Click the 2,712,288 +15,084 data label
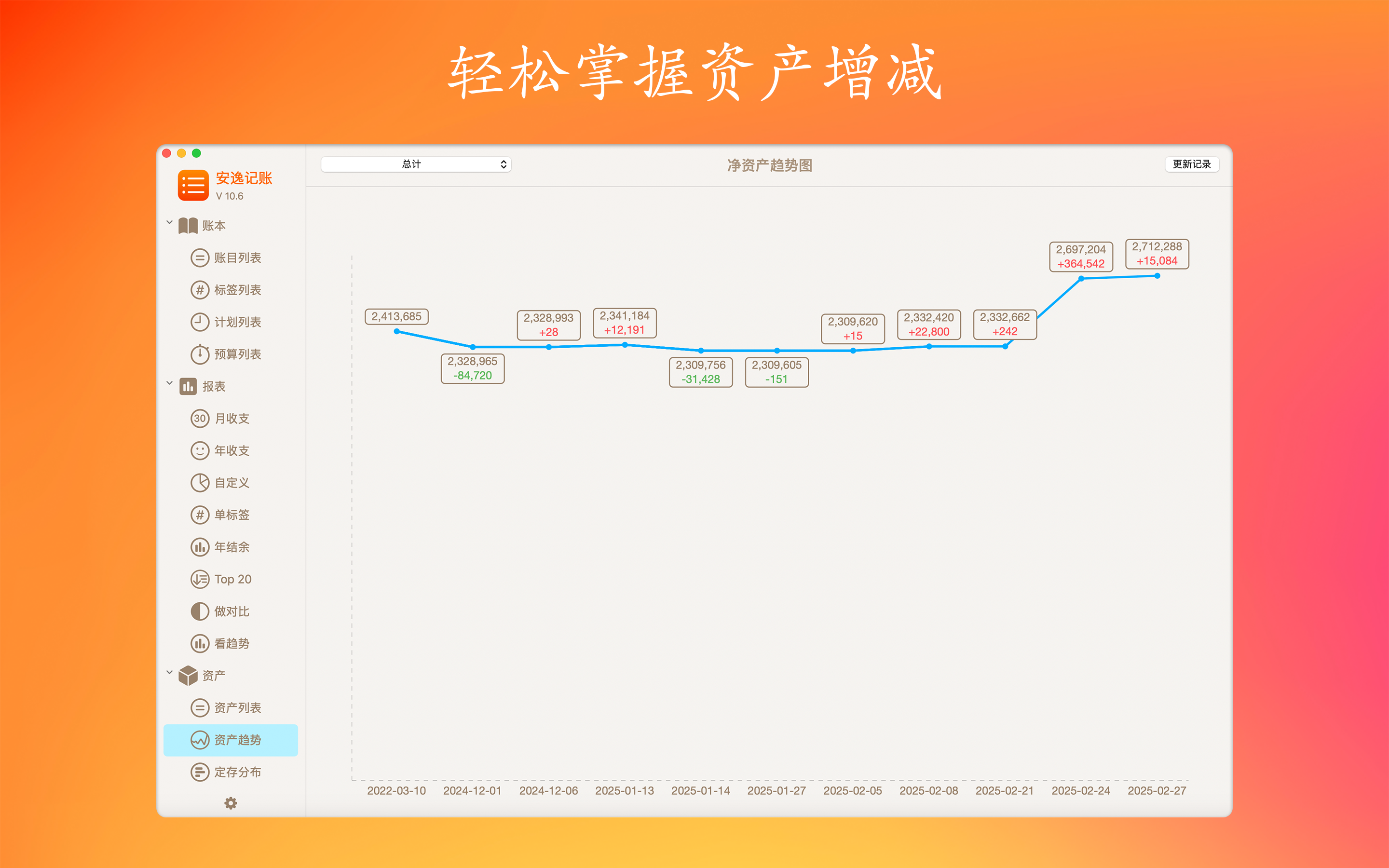 [1157, 254]
